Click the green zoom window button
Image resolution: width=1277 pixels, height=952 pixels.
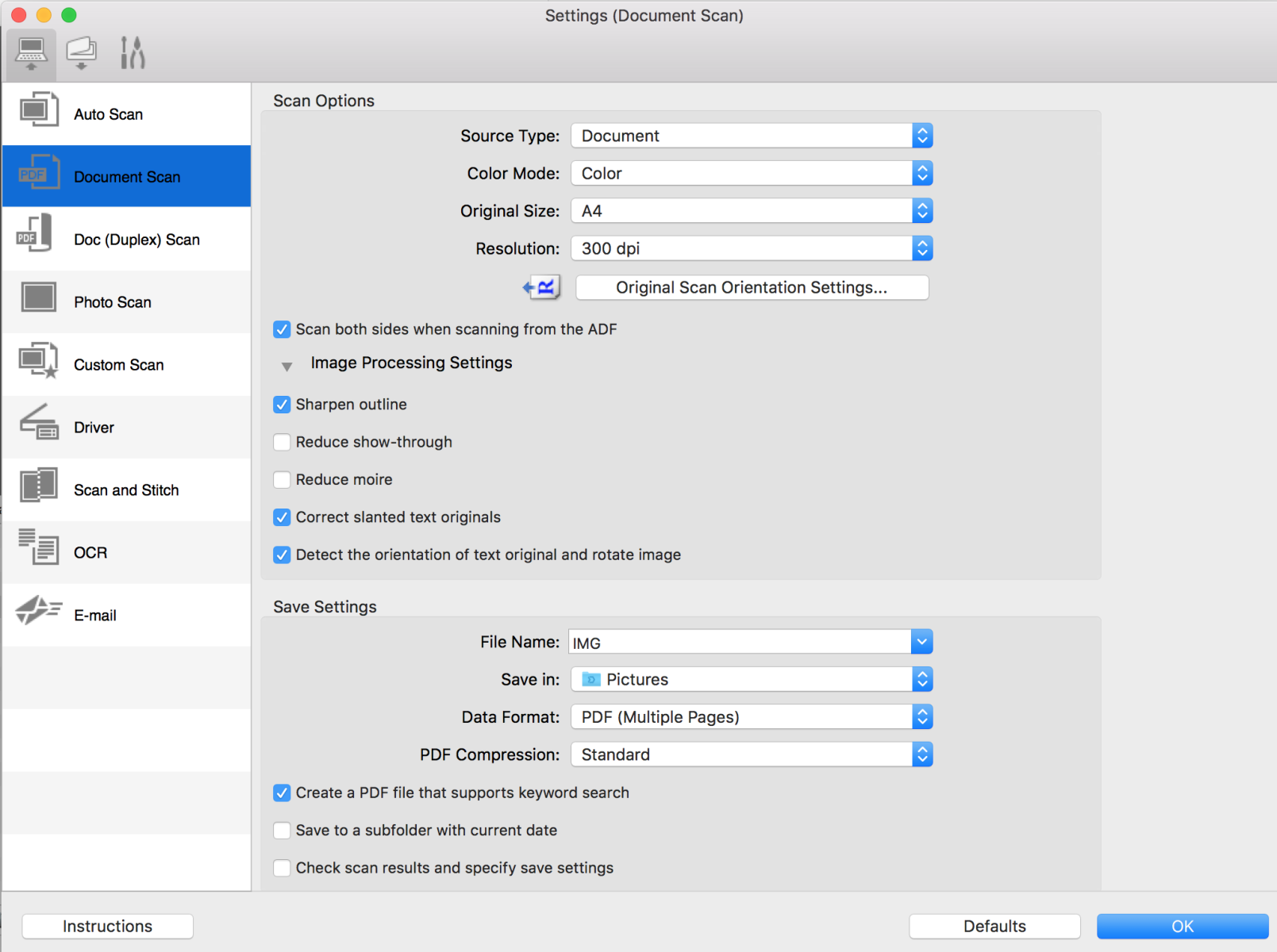pos(69,15)
